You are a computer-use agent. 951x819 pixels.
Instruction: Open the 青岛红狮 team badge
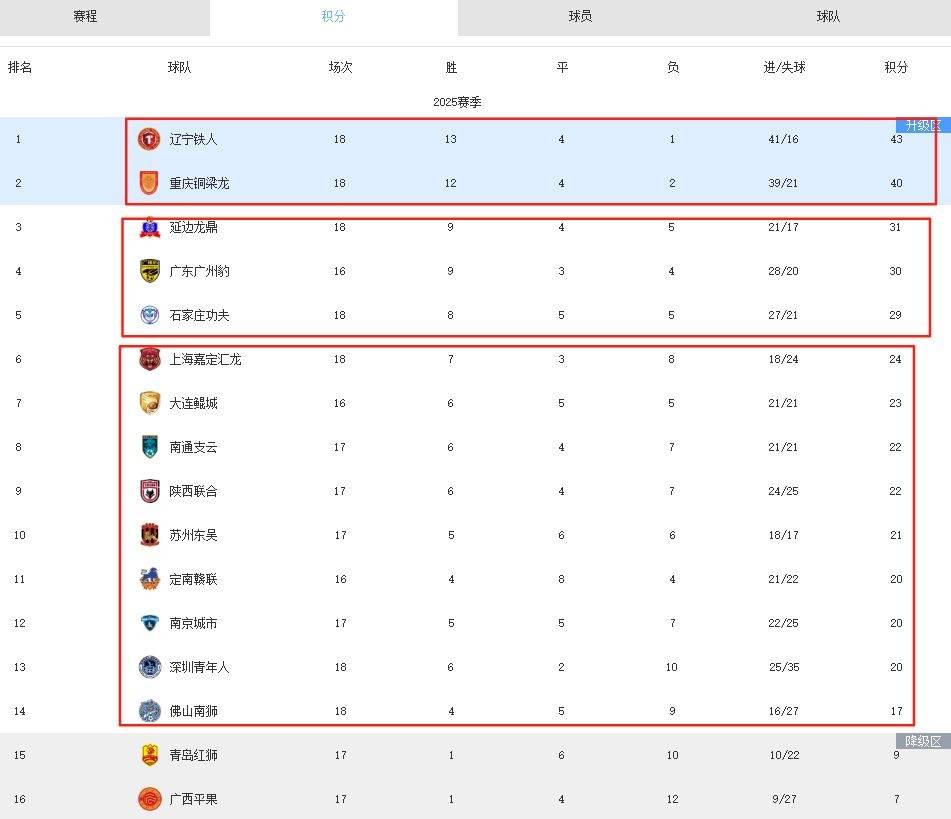click(149, 755)
